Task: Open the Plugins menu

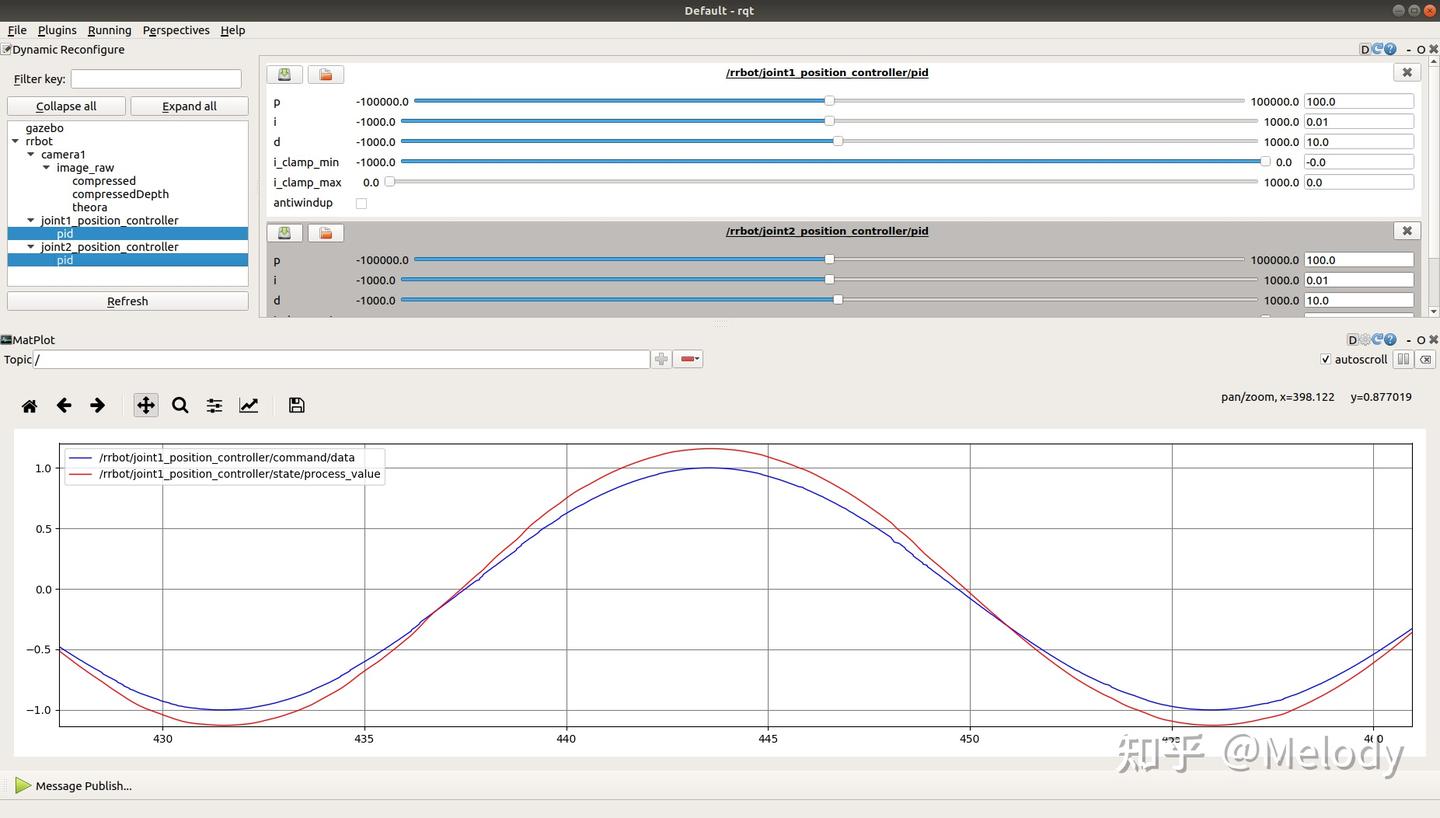Action: (x=57, y=30)
